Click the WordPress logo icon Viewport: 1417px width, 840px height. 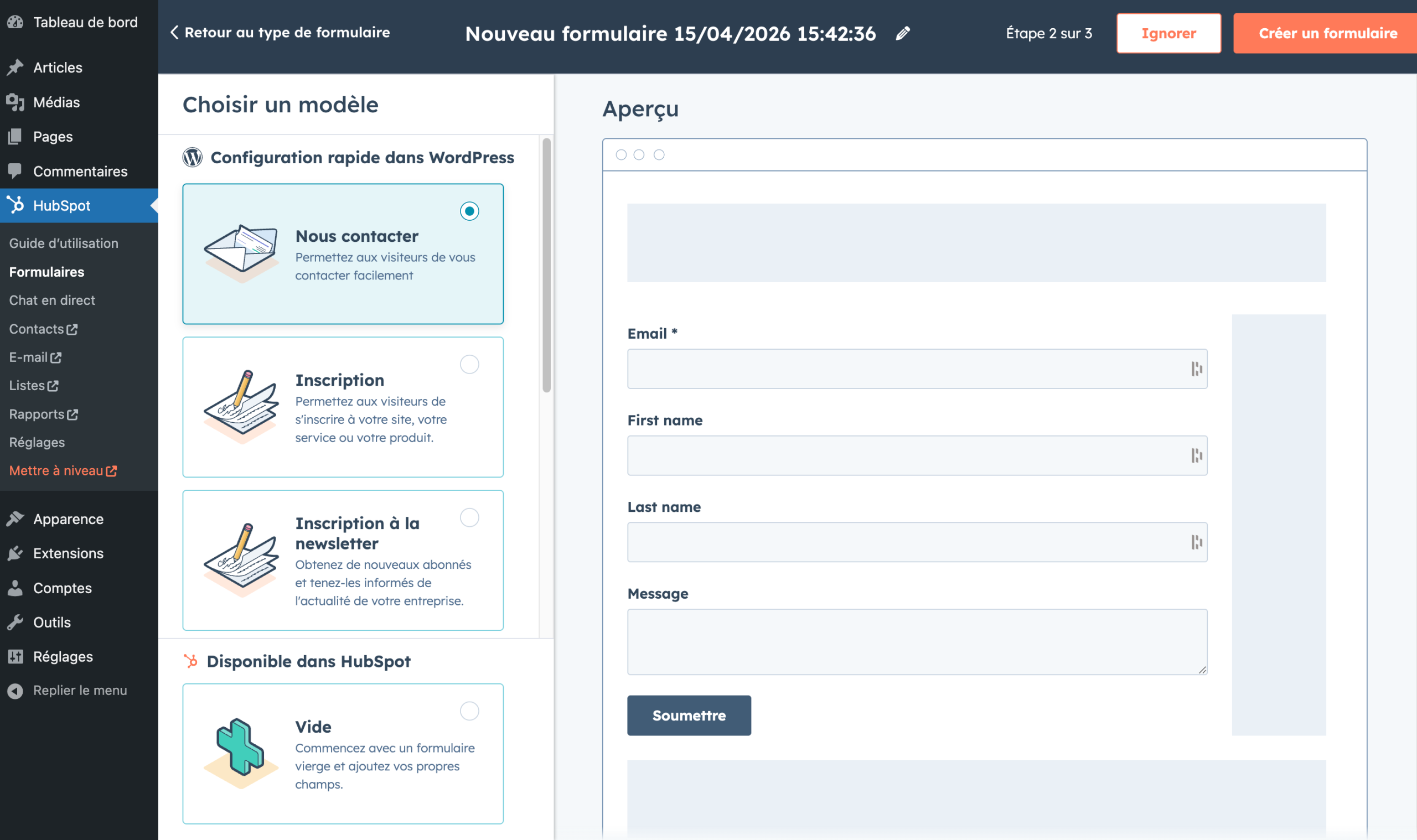tap(193, 157)
